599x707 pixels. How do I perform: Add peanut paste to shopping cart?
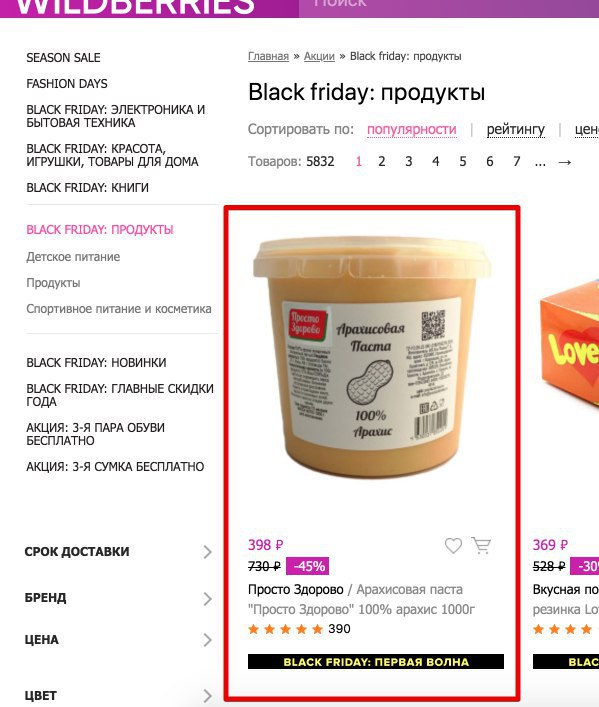tap(481, 545)
